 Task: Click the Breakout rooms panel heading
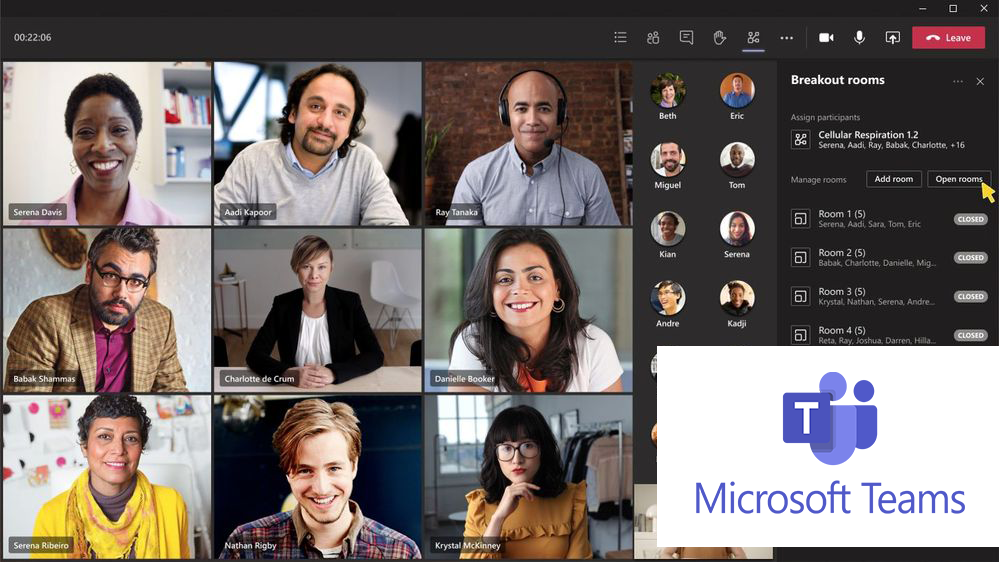pos(838,80)
